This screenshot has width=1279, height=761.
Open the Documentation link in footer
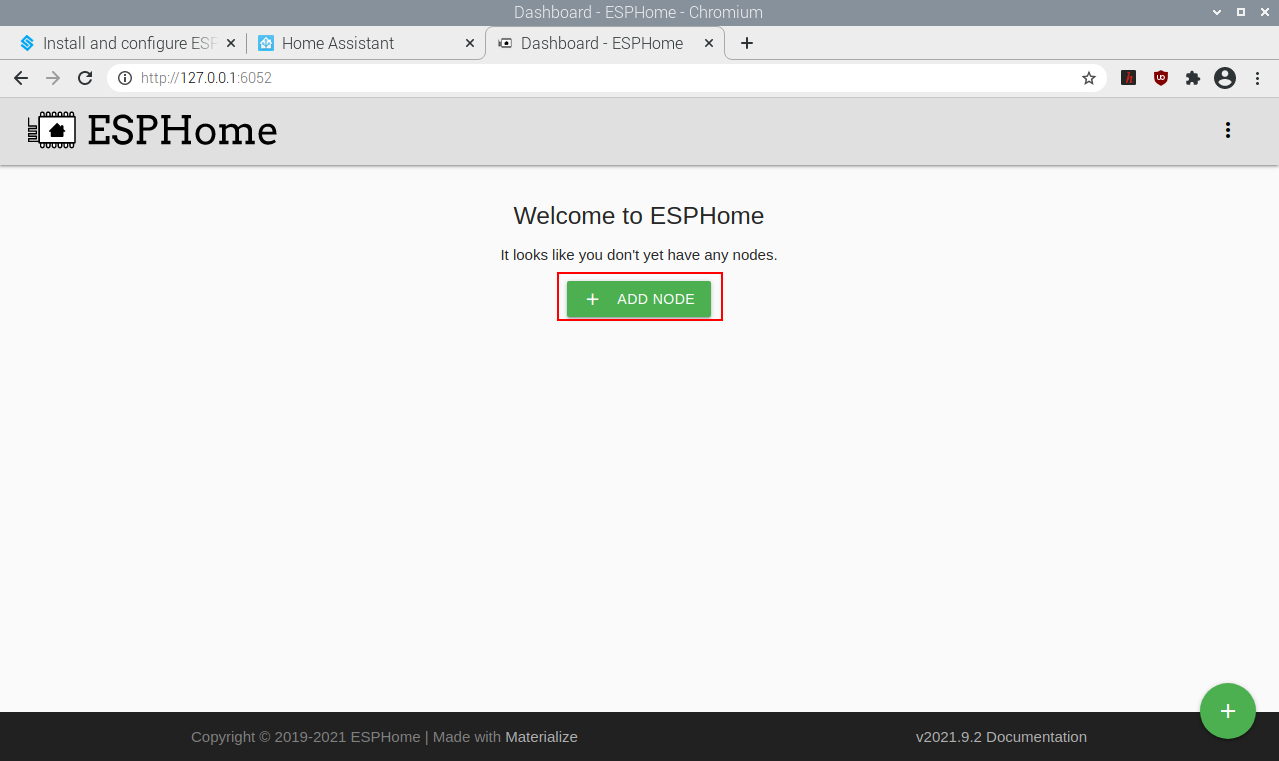point(1036,737)
